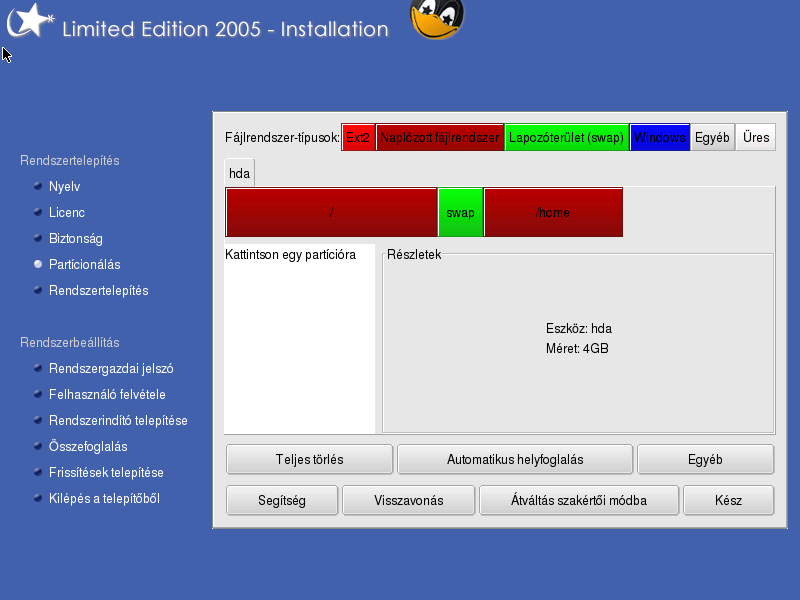Image resolution: width=800 pixels, height=600 pixels.
Task: Click the Lapozóterület (swap) type button
Action: 566,137
